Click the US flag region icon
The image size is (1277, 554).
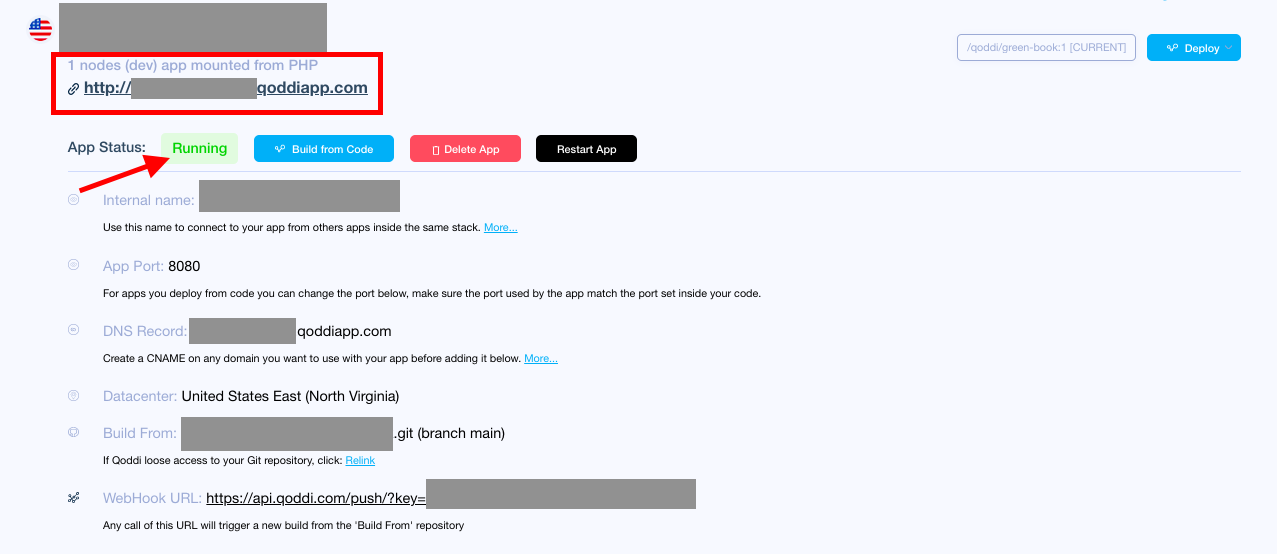pyautogui.click(x=40, y=29)
